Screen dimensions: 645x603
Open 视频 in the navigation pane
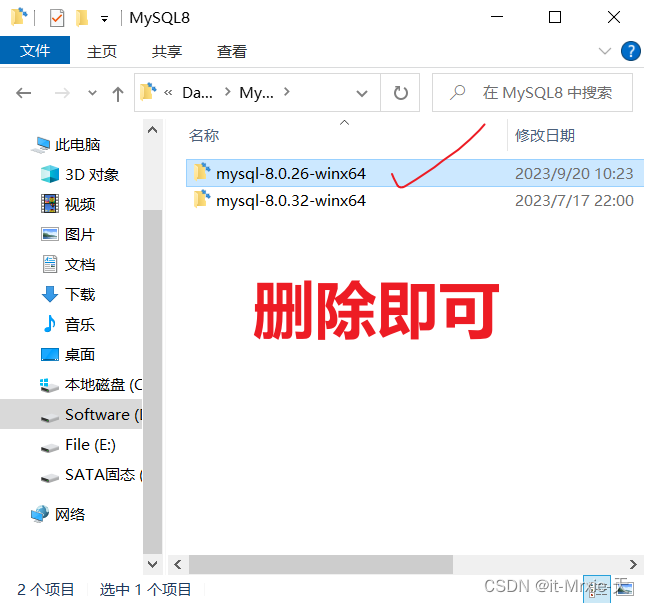click(x=68, y=204)
